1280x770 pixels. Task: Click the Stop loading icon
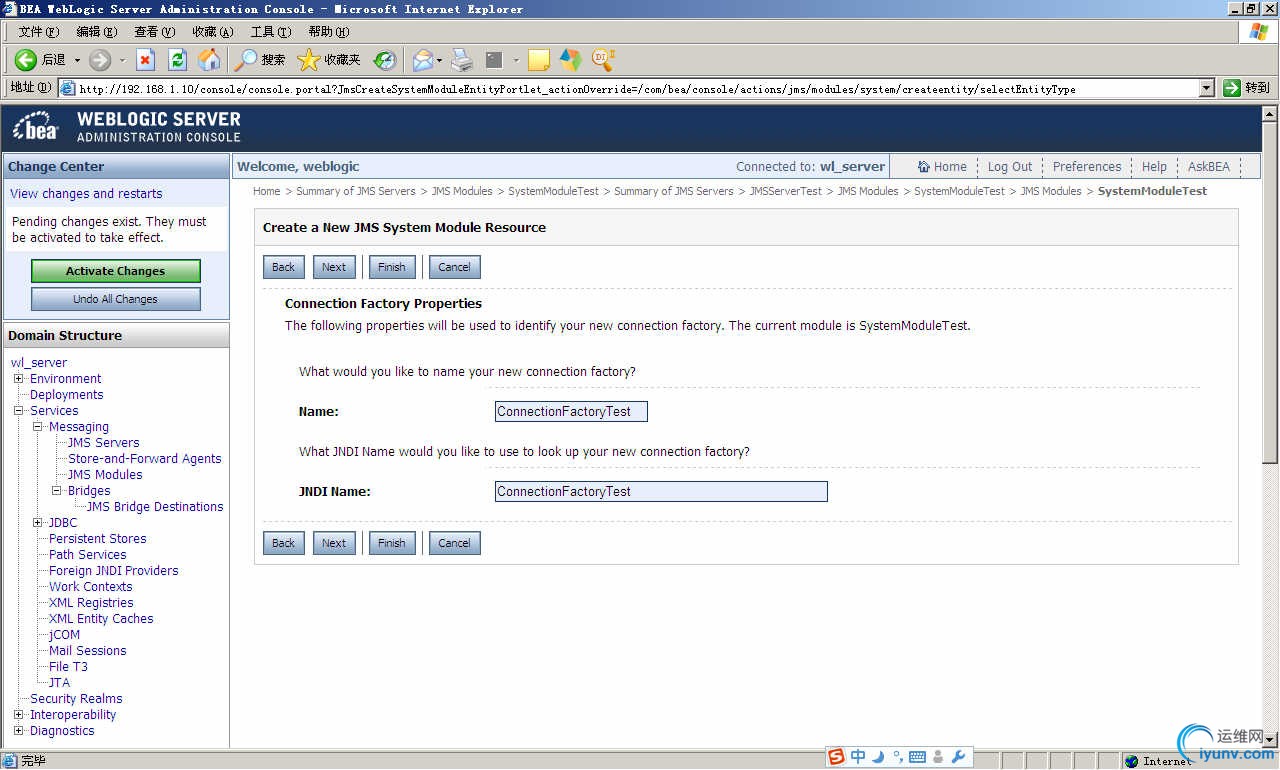point(146,60)
